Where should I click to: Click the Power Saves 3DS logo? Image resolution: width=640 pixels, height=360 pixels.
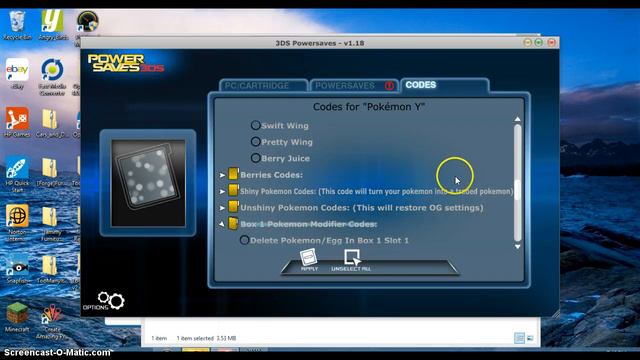point(126,63)
